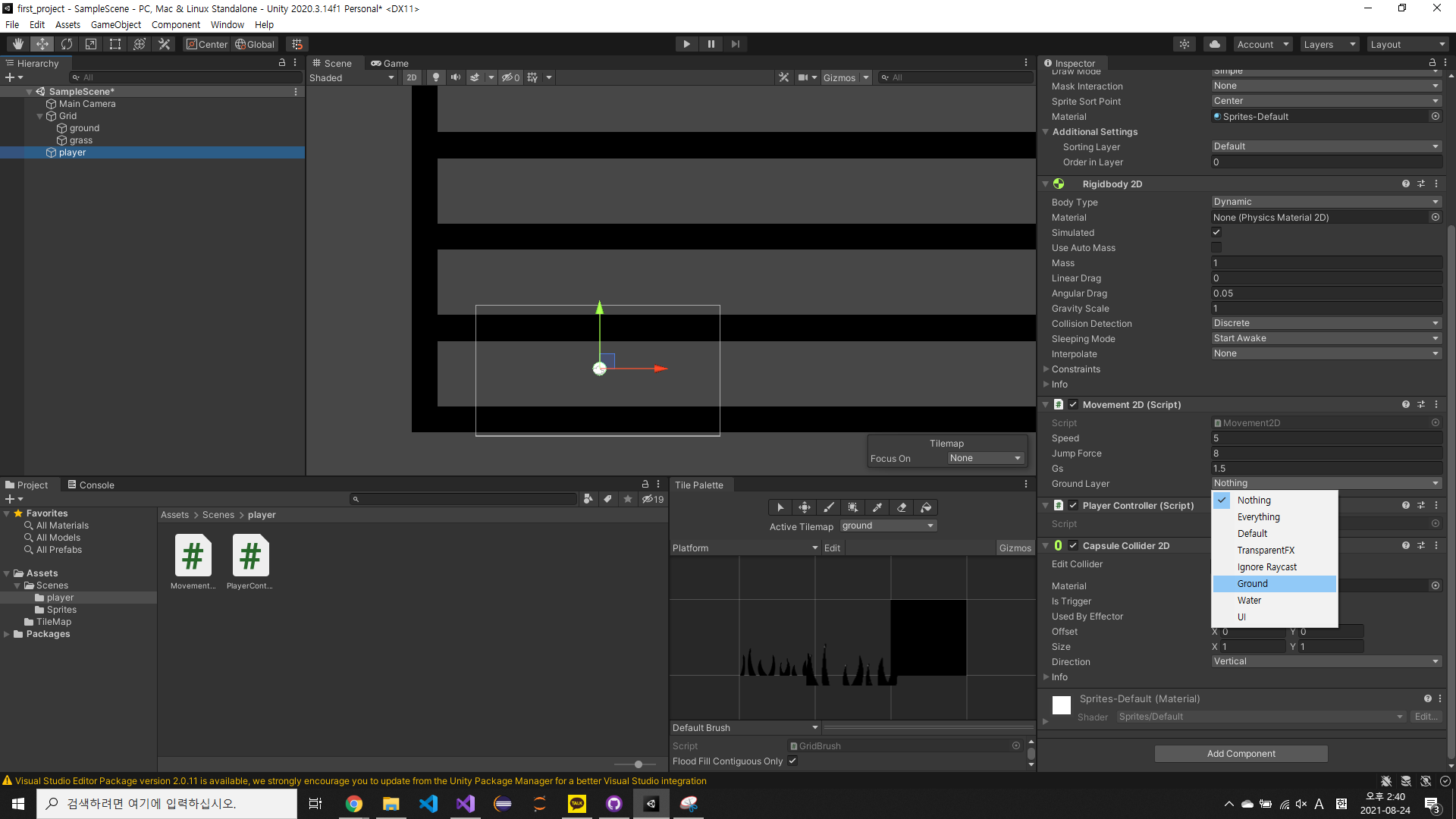Viewport: 1456px width, 819px height.
Task: Toggle scene audio speaker icon
Action: point(456,77)
